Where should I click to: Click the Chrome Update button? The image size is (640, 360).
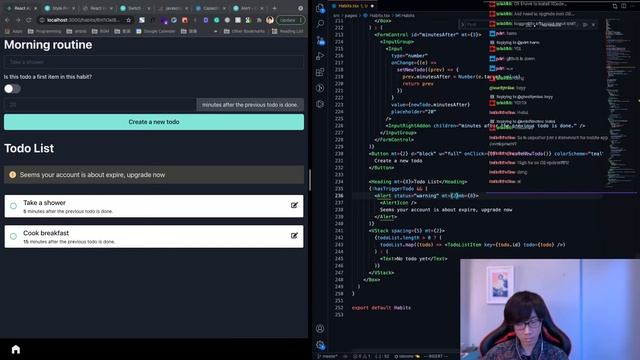(290, 20)
